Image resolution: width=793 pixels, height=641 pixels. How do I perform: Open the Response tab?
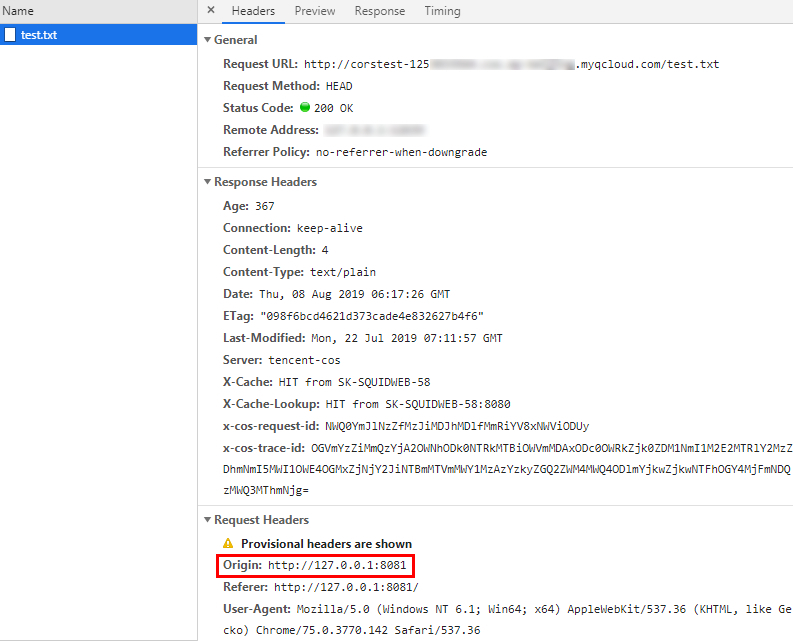coord(379,11)
